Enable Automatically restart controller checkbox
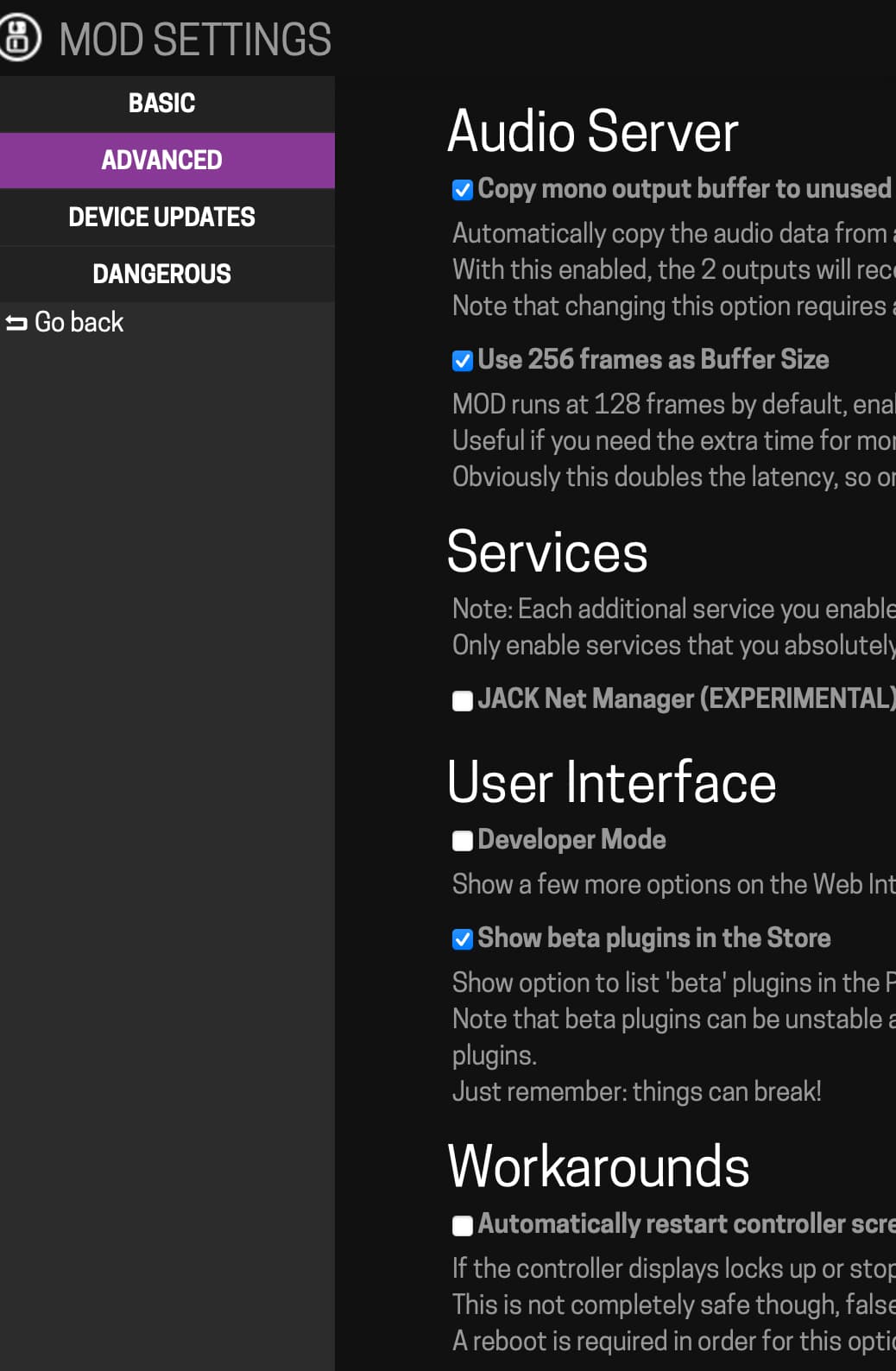The width and height of the screenshot is (896, 1371). tap(463, 1226)
